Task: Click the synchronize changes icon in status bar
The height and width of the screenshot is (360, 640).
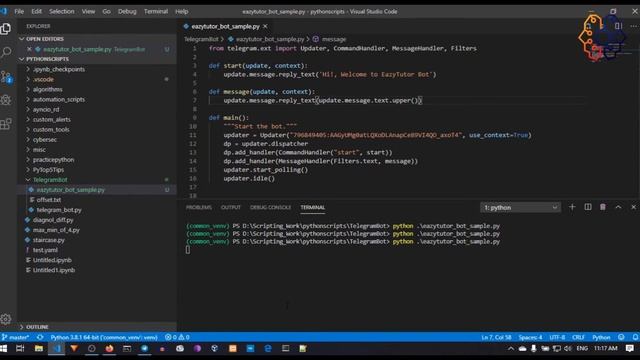Action: click(x=40, y=338)
